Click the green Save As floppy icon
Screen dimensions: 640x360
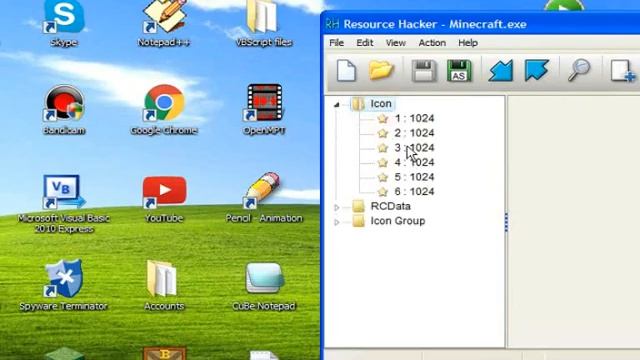pos(459,71)
